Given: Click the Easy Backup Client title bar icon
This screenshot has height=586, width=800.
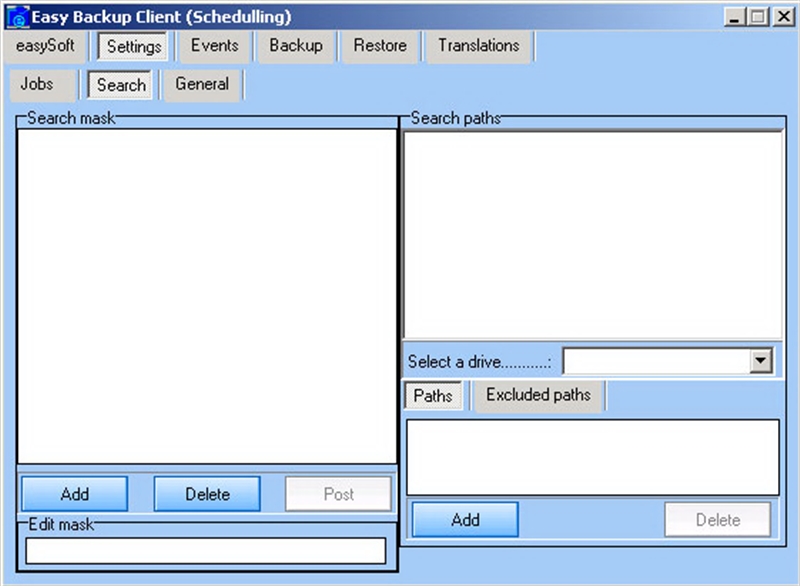Looking at the screenshot, I should [x=18, y=14].
